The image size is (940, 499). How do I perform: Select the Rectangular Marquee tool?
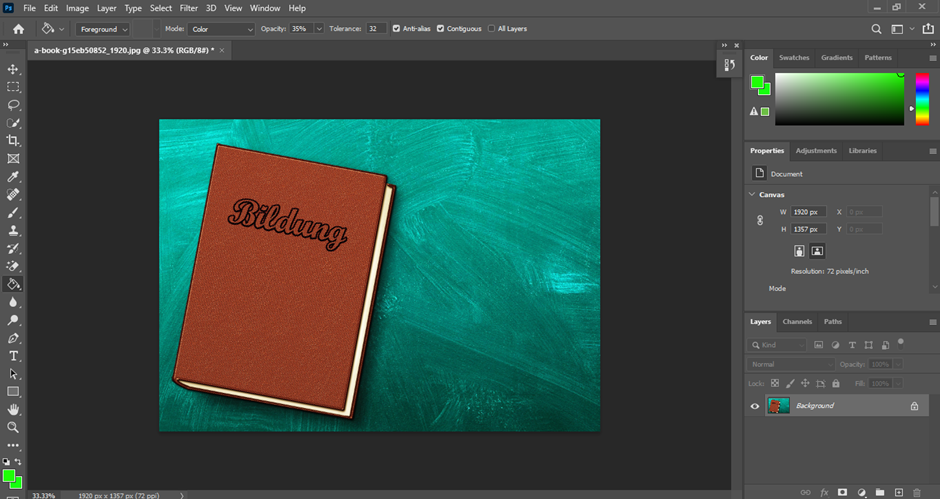point(13,87)
